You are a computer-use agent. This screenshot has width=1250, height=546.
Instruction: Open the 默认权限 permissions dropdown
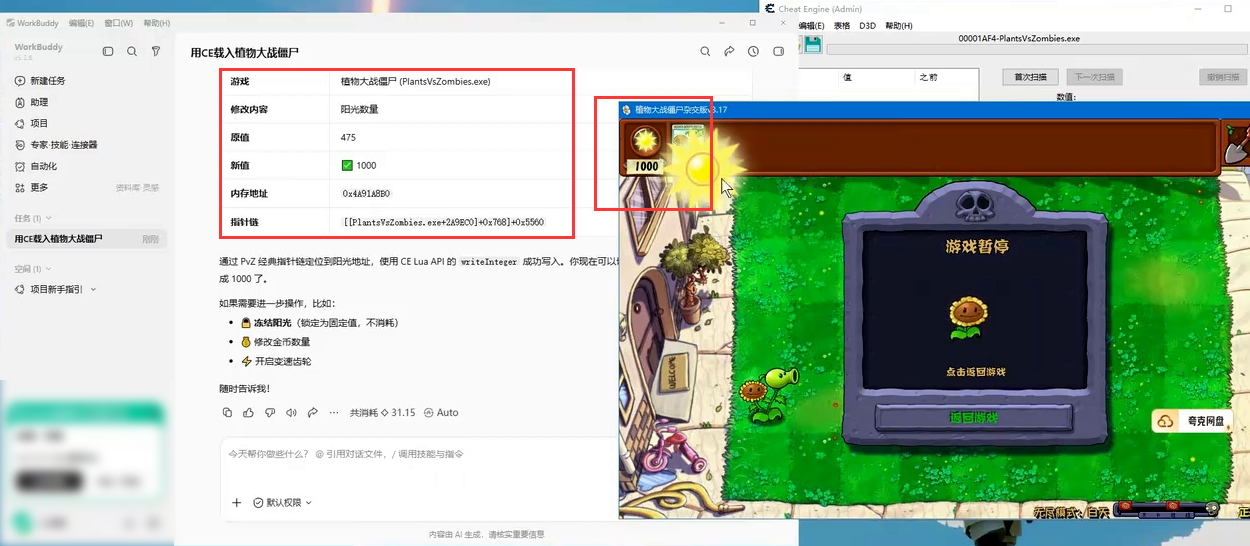pyautogui.click(x=282, y=502)
